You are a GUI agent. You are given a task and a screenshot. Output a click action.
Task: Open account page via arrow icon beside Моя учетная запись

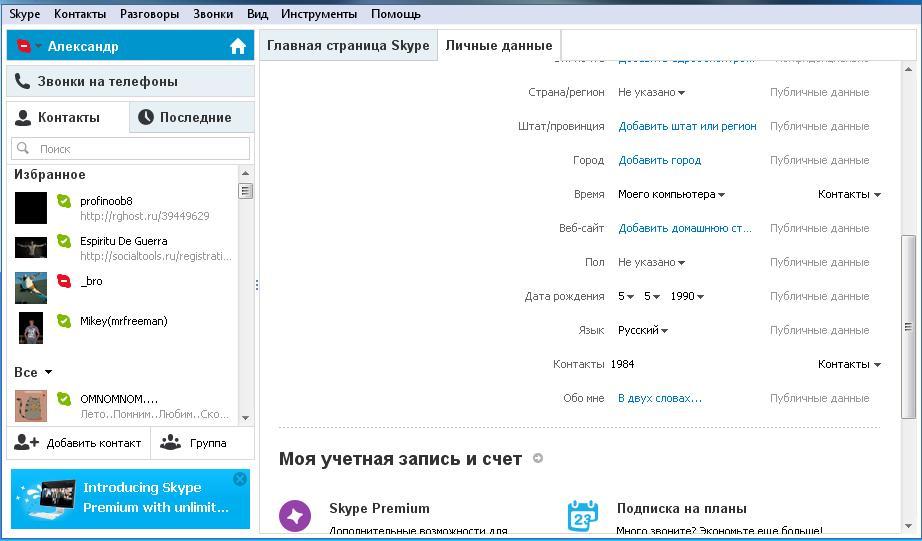[x=537, y=458]
